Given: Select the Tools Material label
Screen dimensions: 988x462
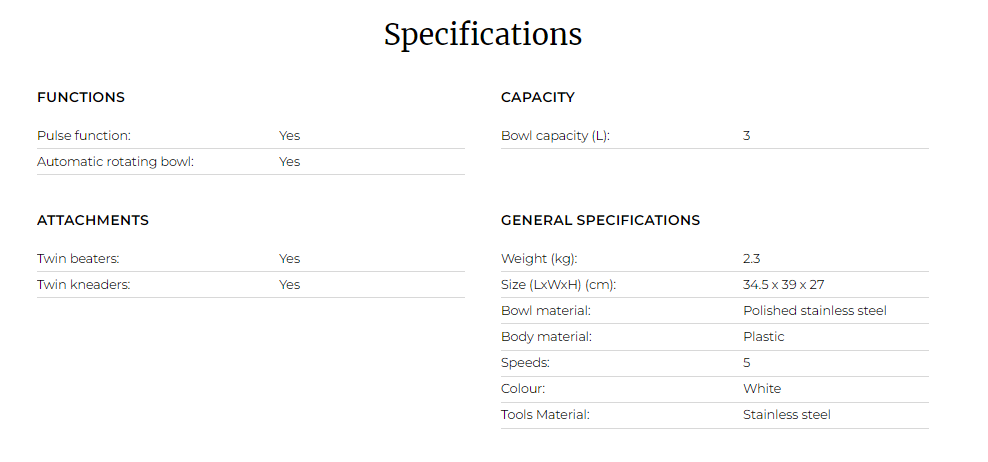Looking at the screenshot, I should click(545, 415).
